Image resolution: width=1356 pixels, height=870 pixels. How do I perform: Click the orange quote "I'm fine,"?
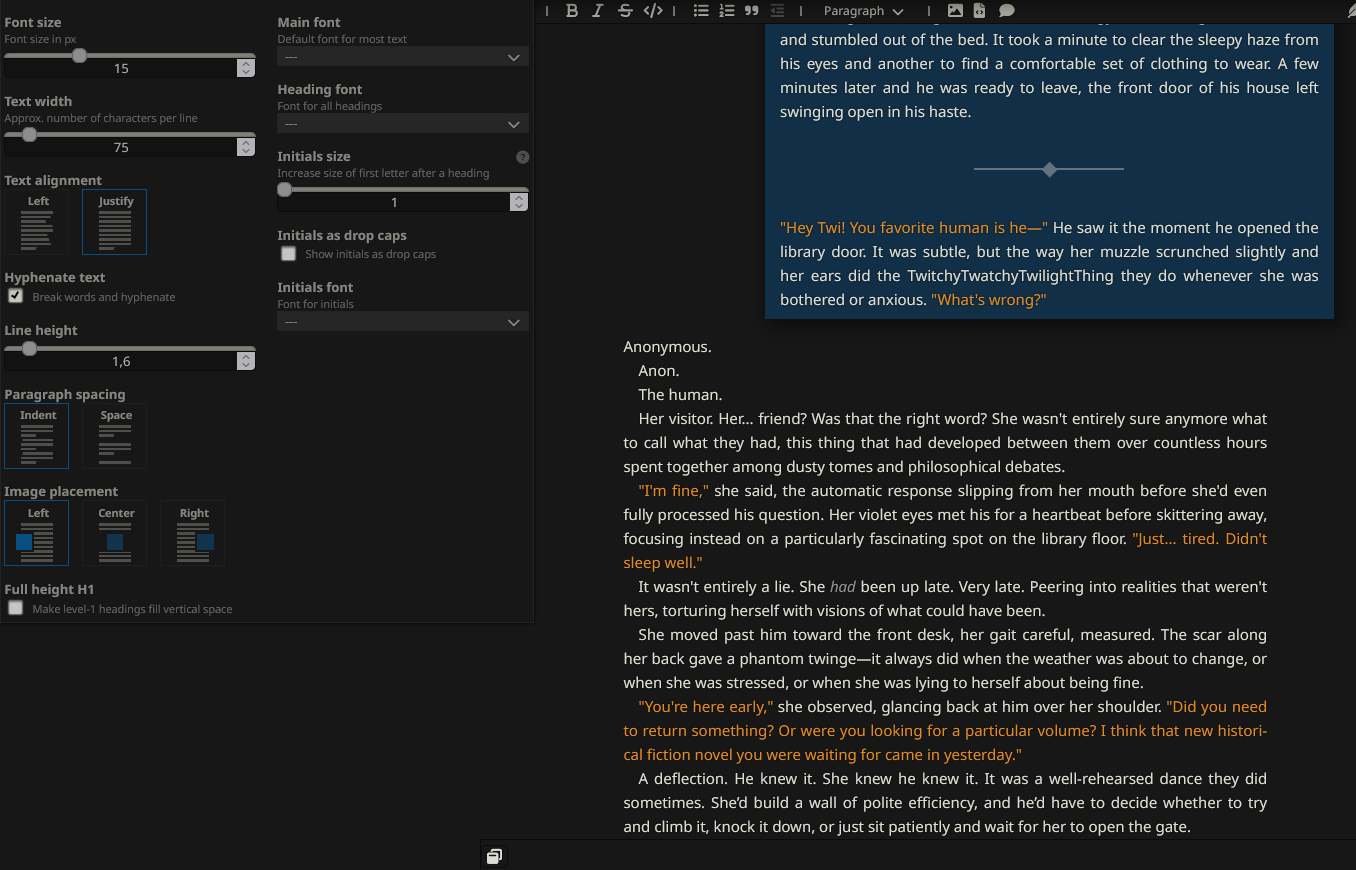[x=673, y=491]
